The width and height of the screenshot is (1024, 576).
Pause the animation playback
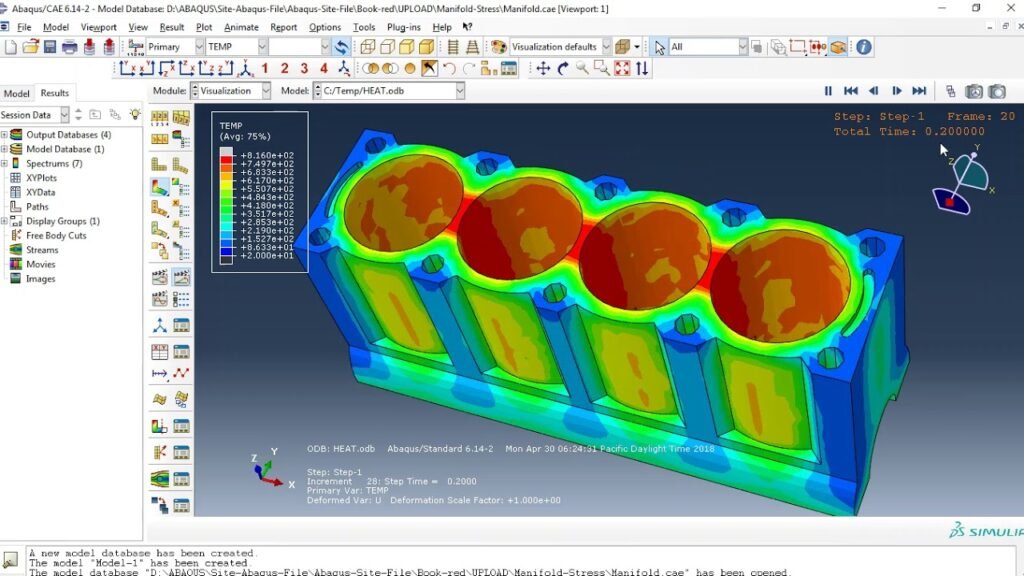828,91
